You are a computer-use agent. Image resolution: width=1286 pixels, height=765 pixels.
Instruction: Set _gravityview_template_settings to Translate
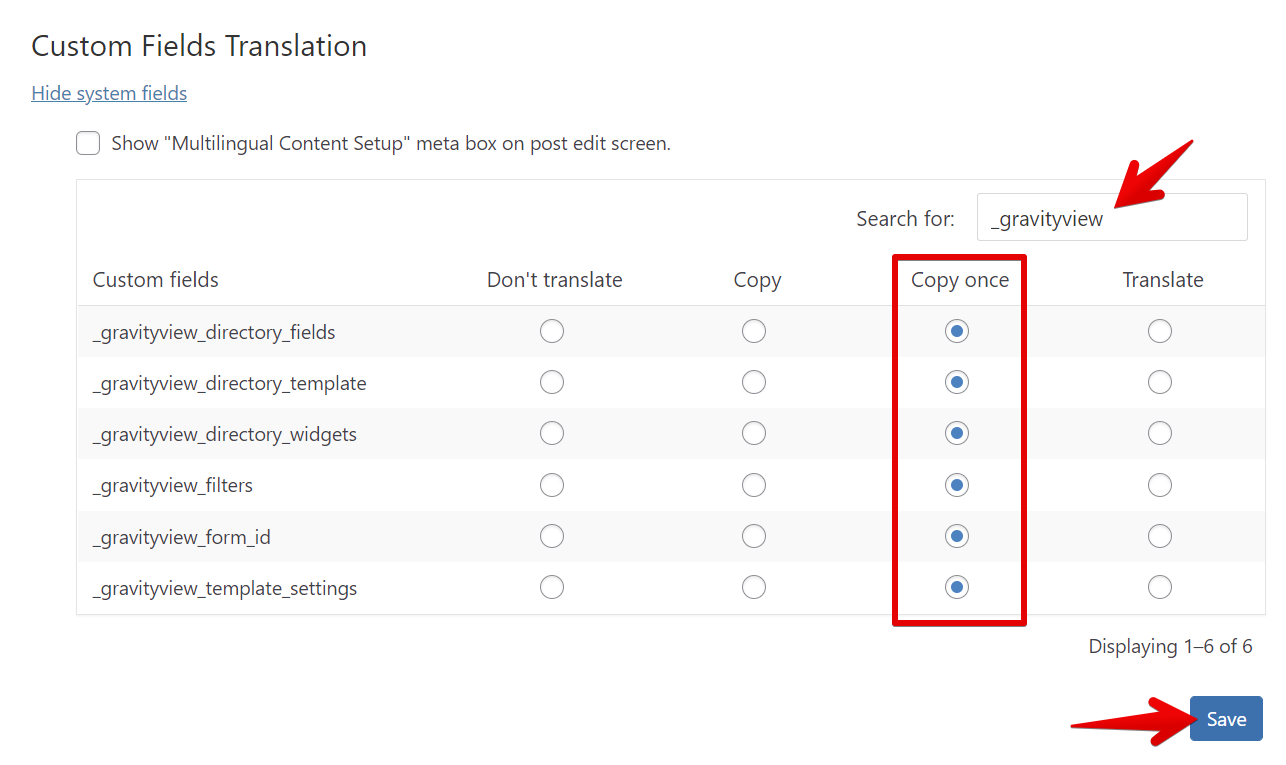point(1160,587)
